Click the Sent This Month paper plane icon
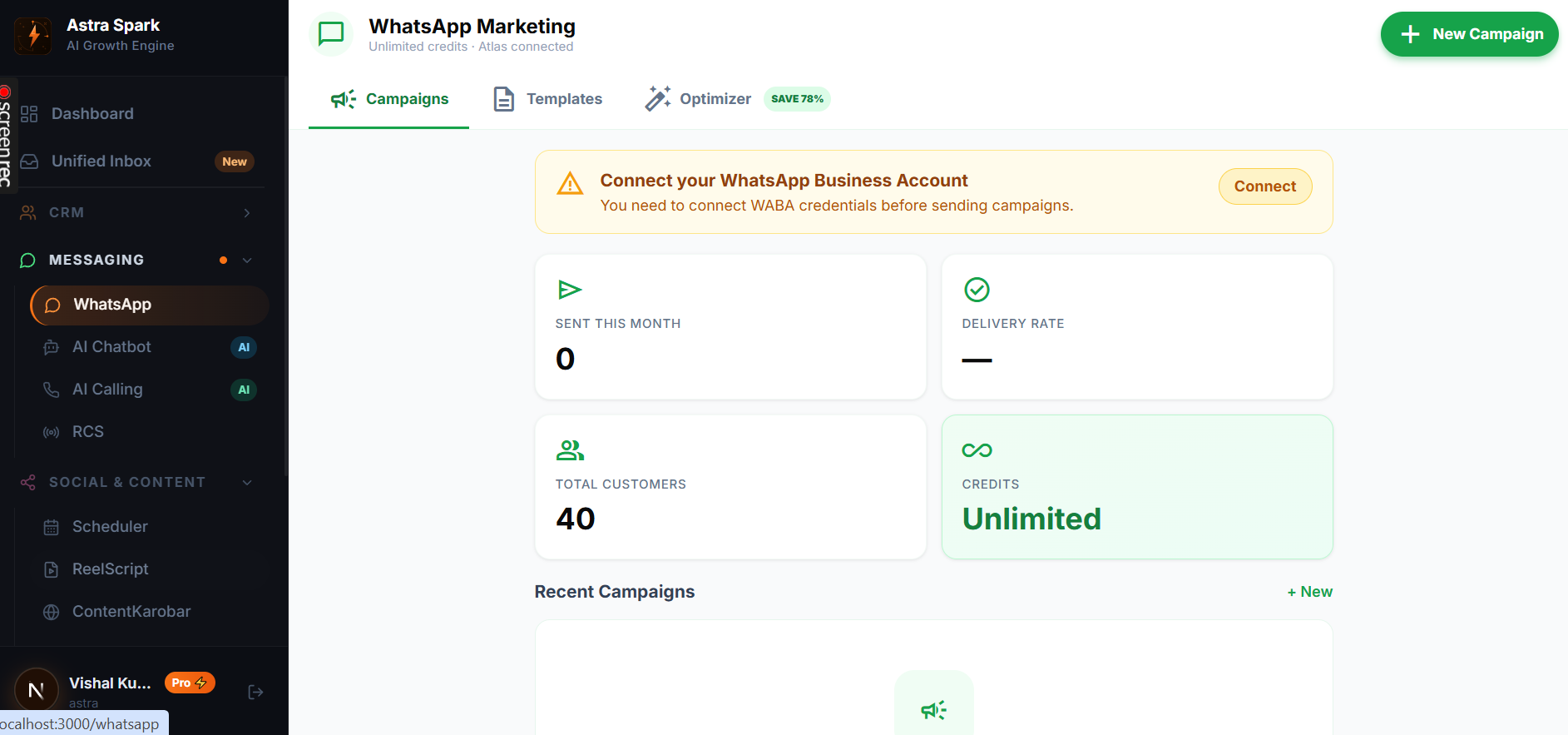1568x735 pixels. coord(570,290)
